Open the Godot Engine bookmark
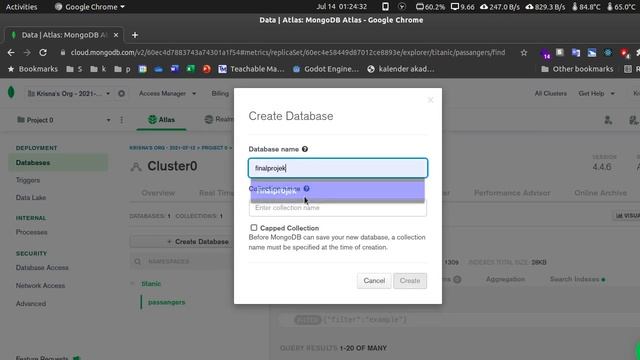Image resolution: width=640 pixels, height=360 pixels. pos(325,69)
